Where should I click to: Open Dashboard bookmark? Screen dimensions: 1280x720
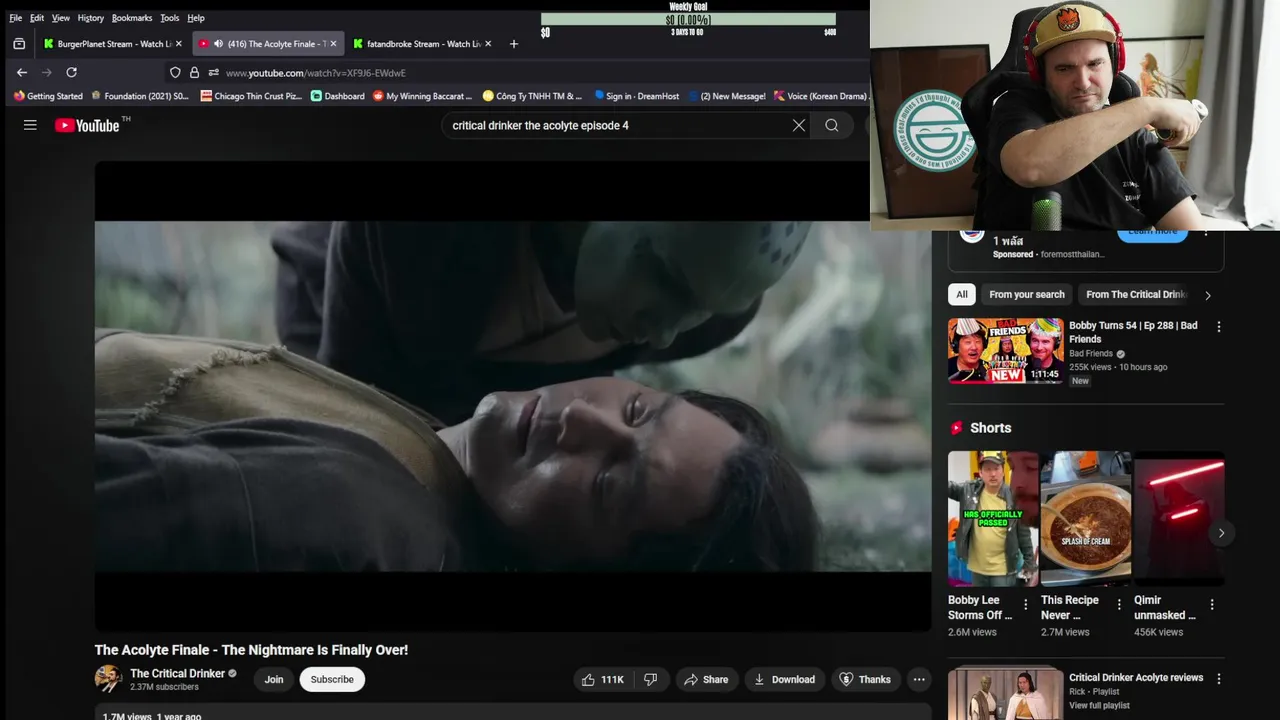pyautogui.click(x=338, y=96)
